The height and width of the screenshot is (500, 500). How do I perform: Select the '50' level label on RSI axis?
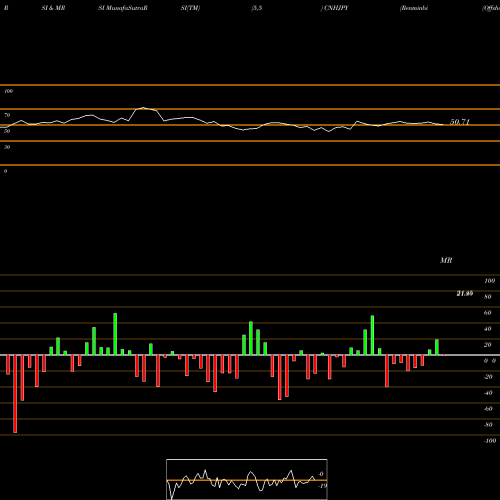point(7,131)
